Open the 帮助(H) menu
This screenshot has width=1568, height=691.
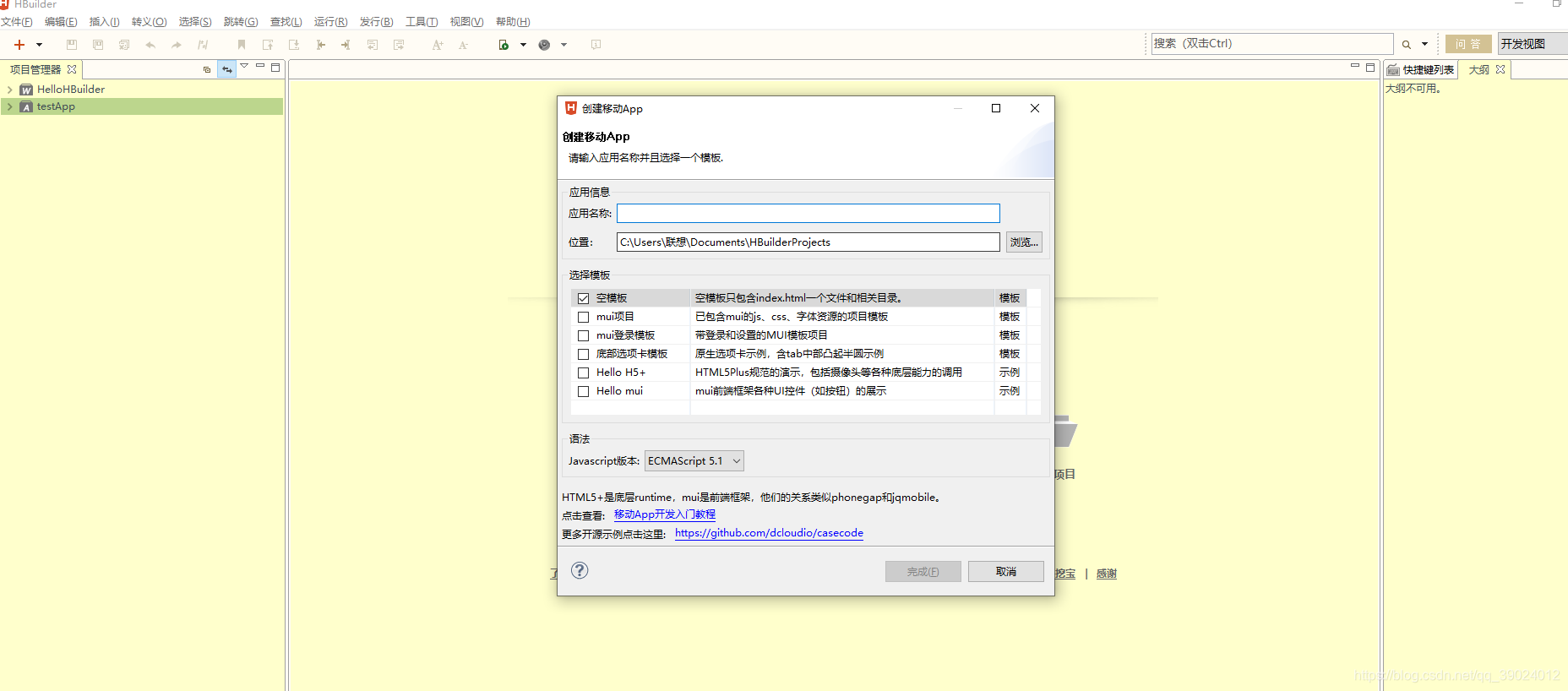click(x=513, y=22)
